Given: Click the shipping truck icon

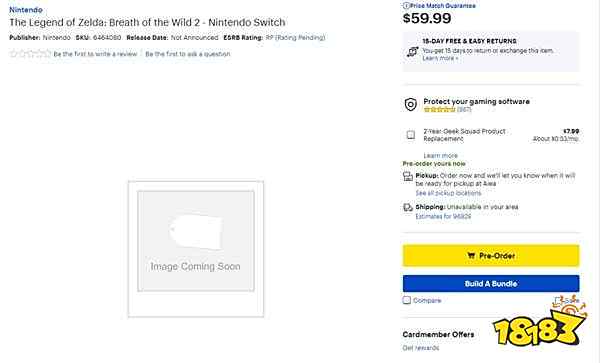Looking at the screenshot, I should tap(408, 207).
